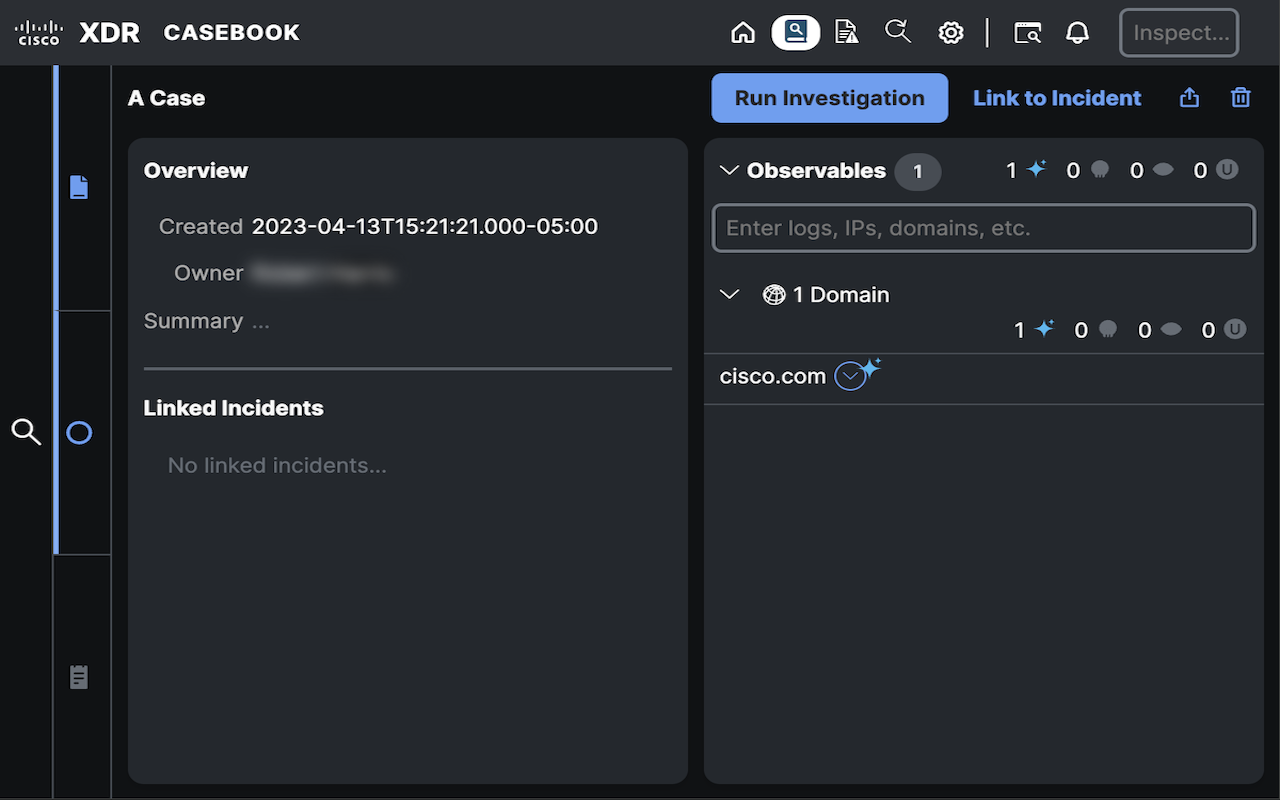The width and height of the screenshot is (1280, 800).
Task: Click the Observables count badge 1
Action: (x=917, y=172)
